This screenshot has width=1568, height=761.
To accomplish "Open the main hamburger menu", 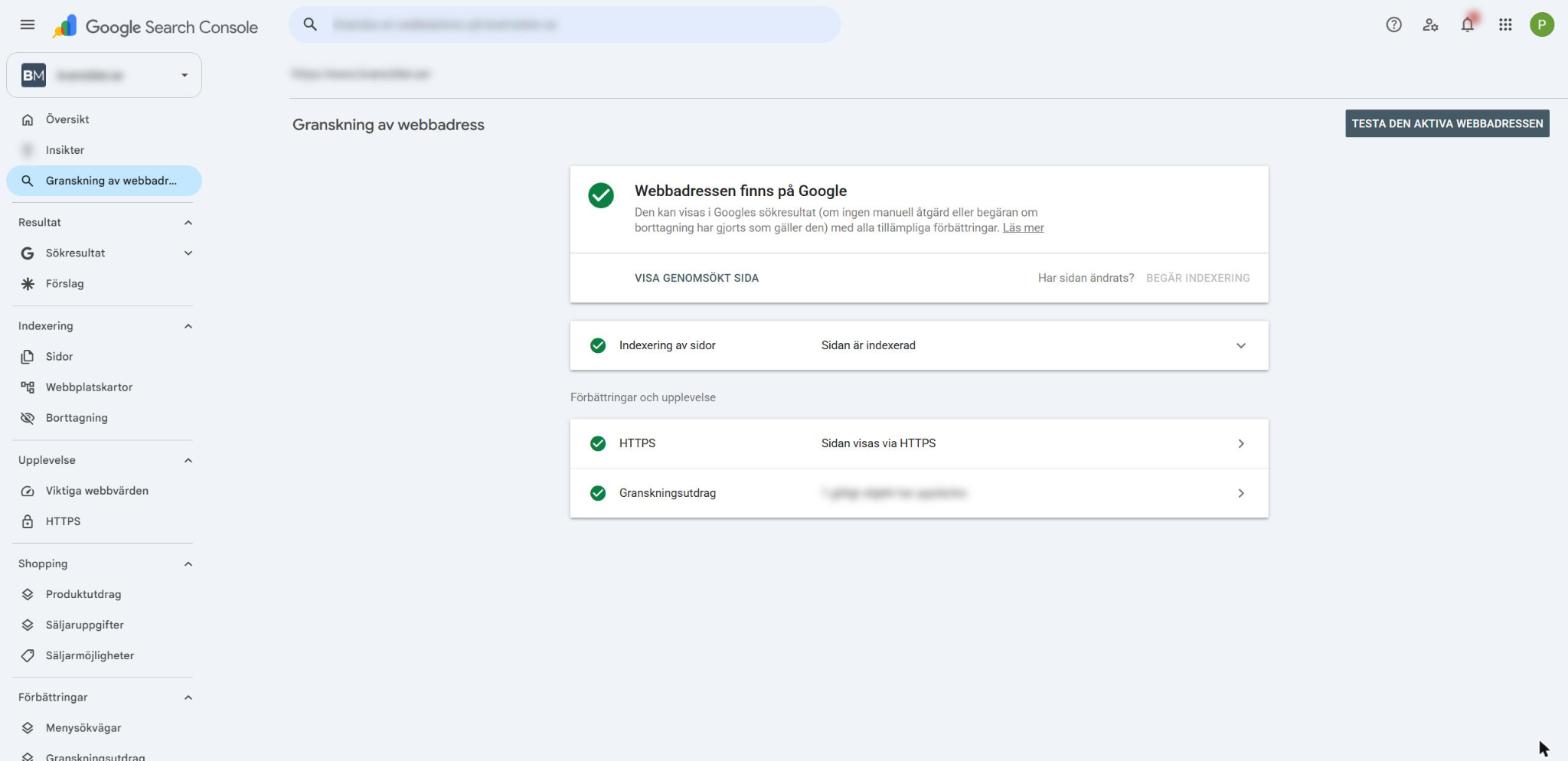I will tap(27, 25).
